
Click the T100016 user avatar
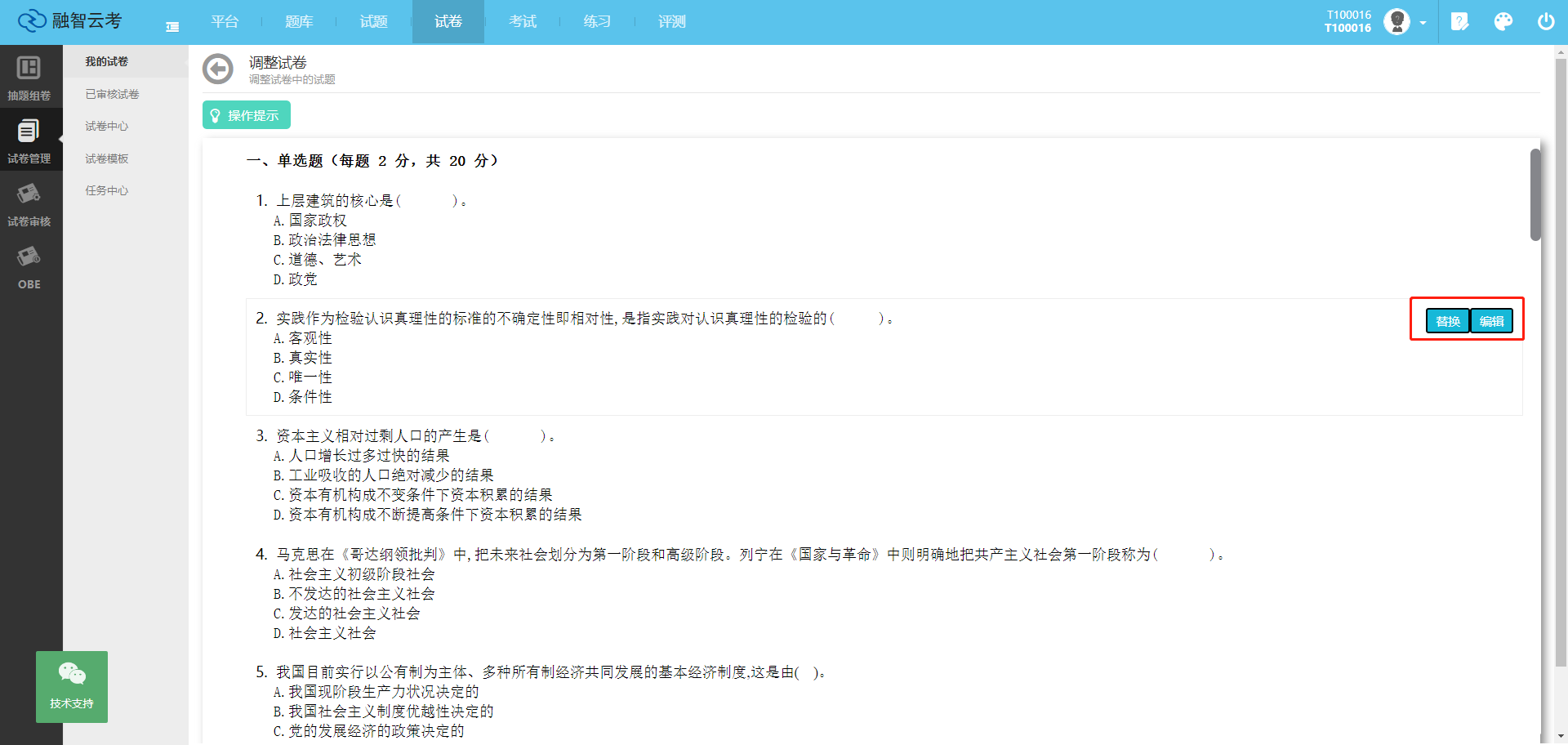click(x=1396, y=22)
